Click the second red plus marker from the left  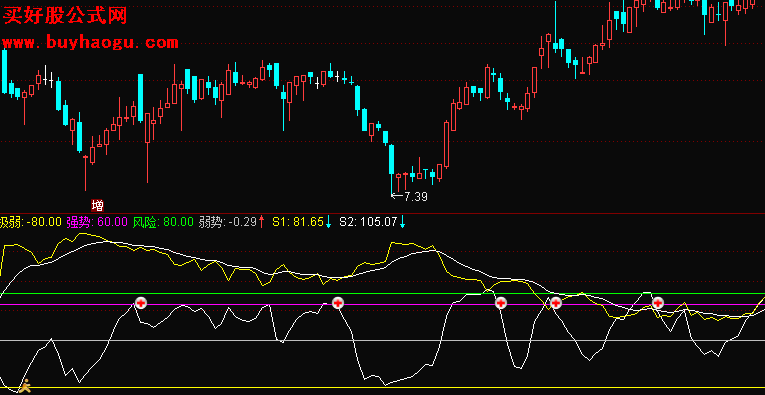tap(338, 303)
